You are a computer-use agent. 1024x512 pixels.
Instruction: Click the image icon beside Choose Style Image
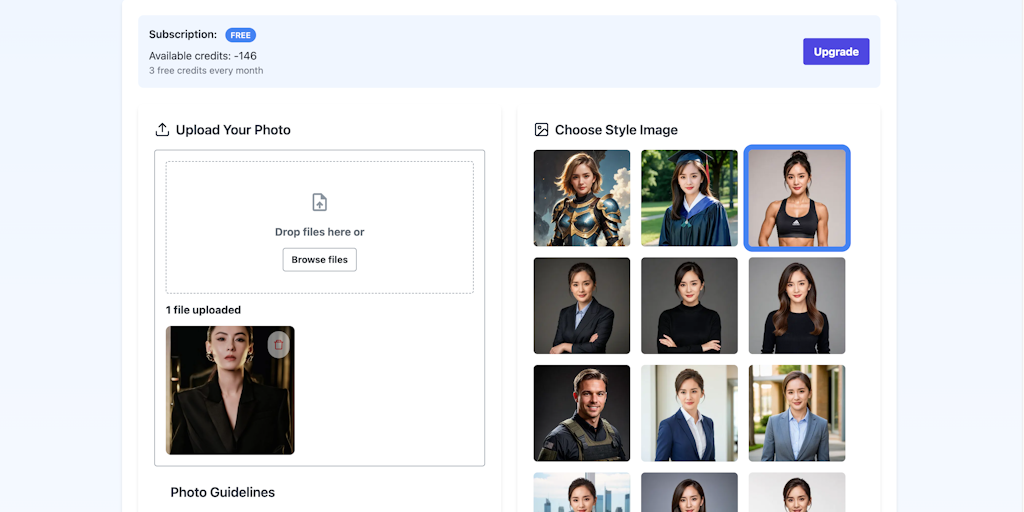pyautogui.click(x=541, y=130)
